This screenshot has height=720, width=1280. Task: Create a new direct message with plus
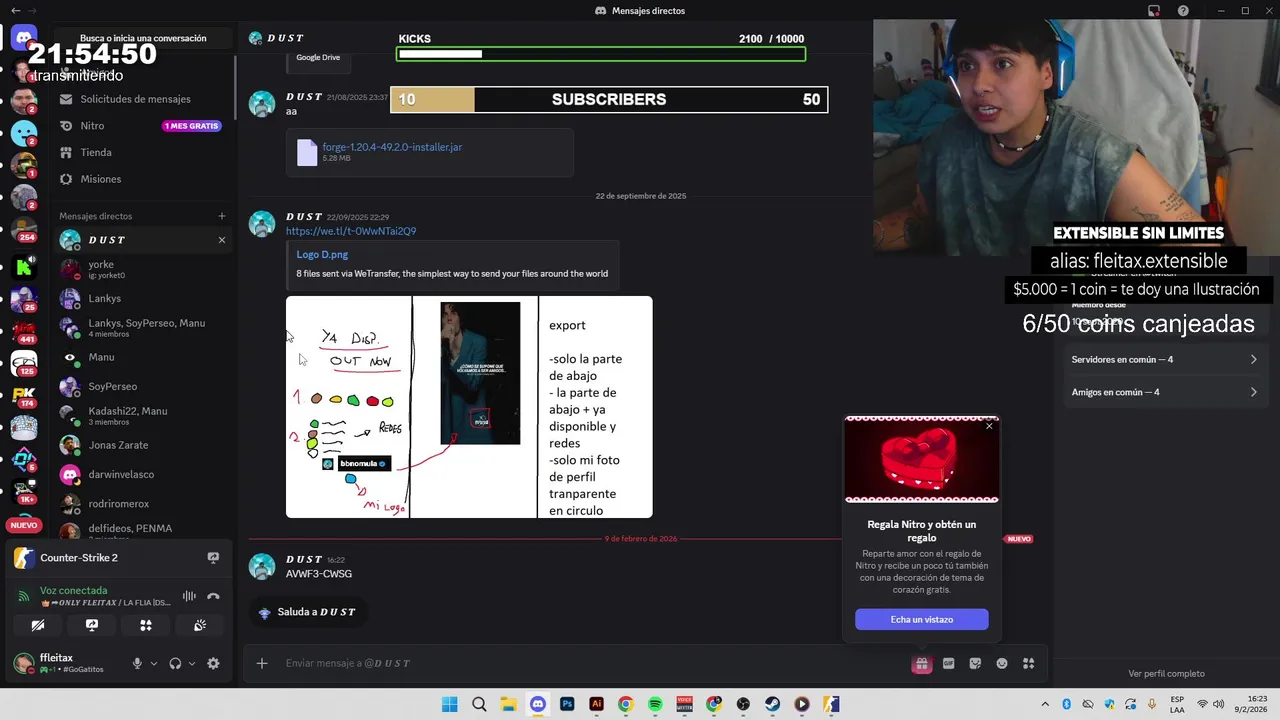coord(222,216)
